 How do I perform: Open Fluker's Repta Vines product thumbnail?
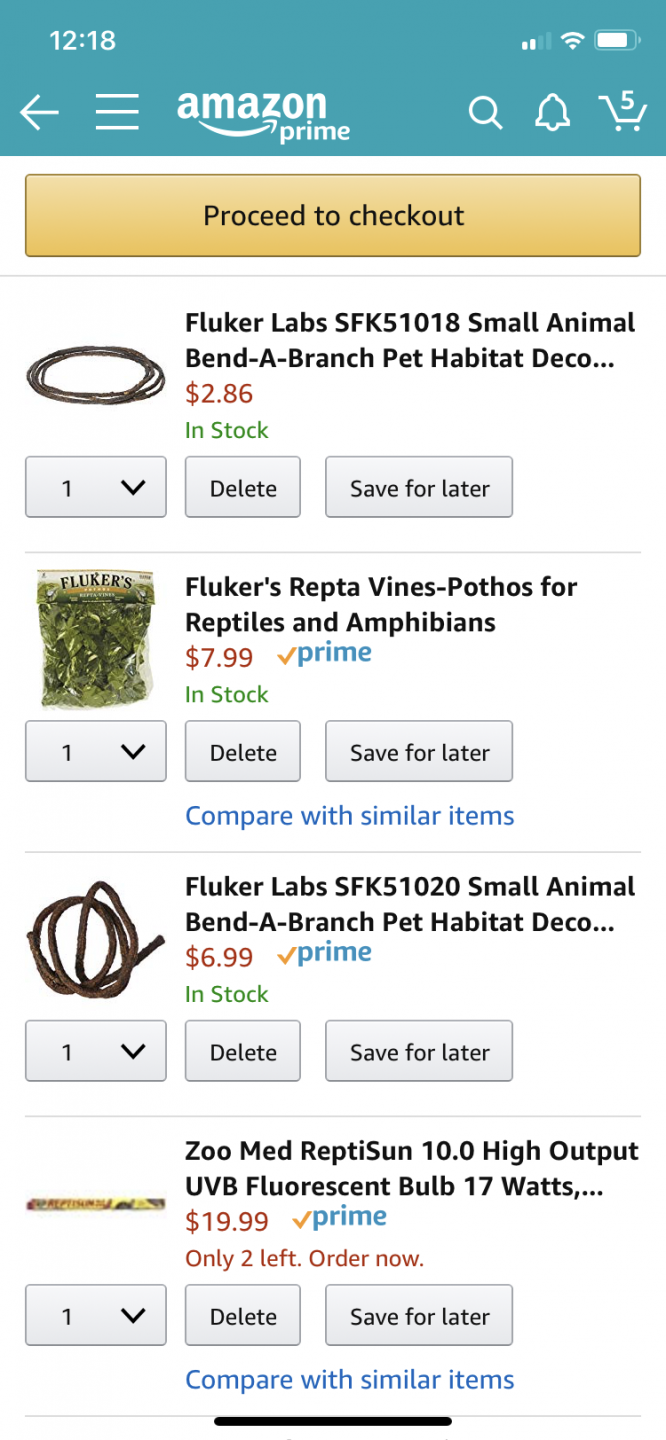[95, 640]
